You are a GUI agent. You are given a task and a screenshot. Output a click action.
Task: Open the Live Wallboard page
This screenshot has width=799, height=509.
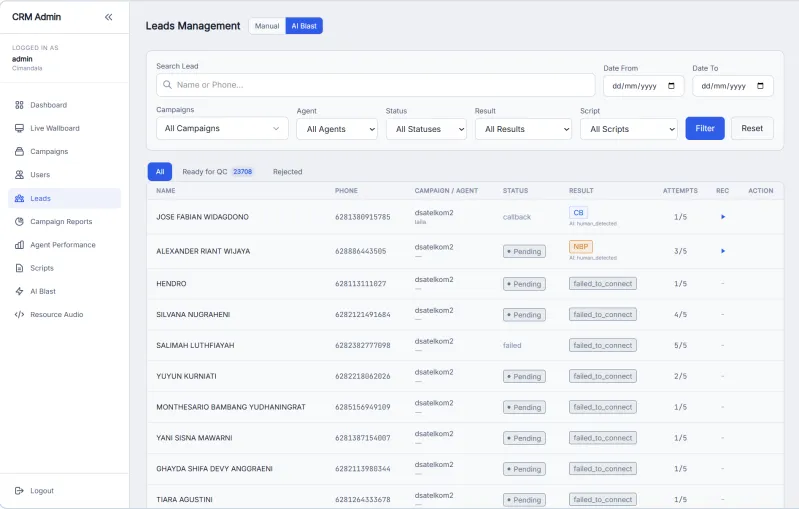click(65, 128)
